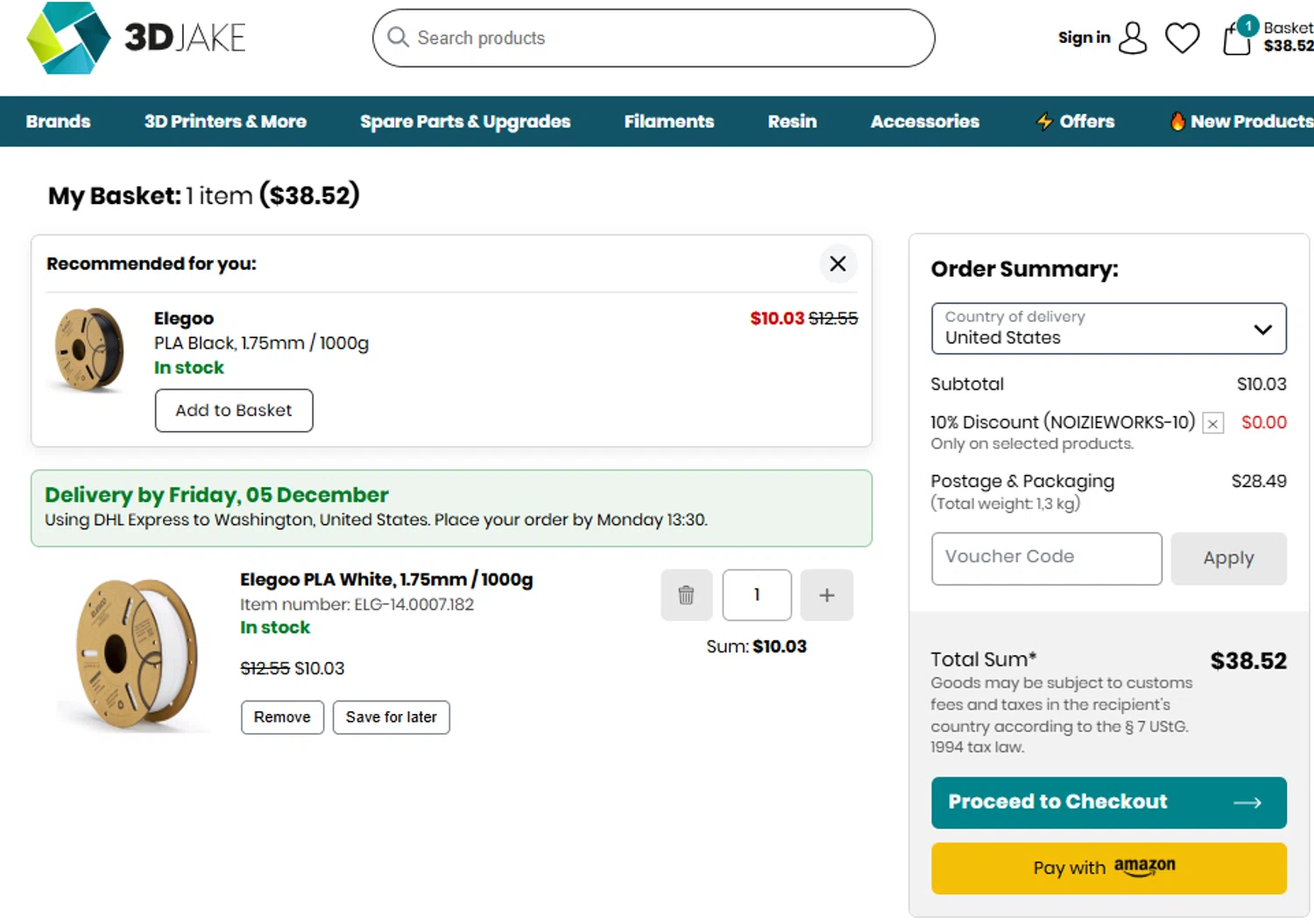Increase quantity with the plus button
This screenshot has width=1314, height=924.
826,595
